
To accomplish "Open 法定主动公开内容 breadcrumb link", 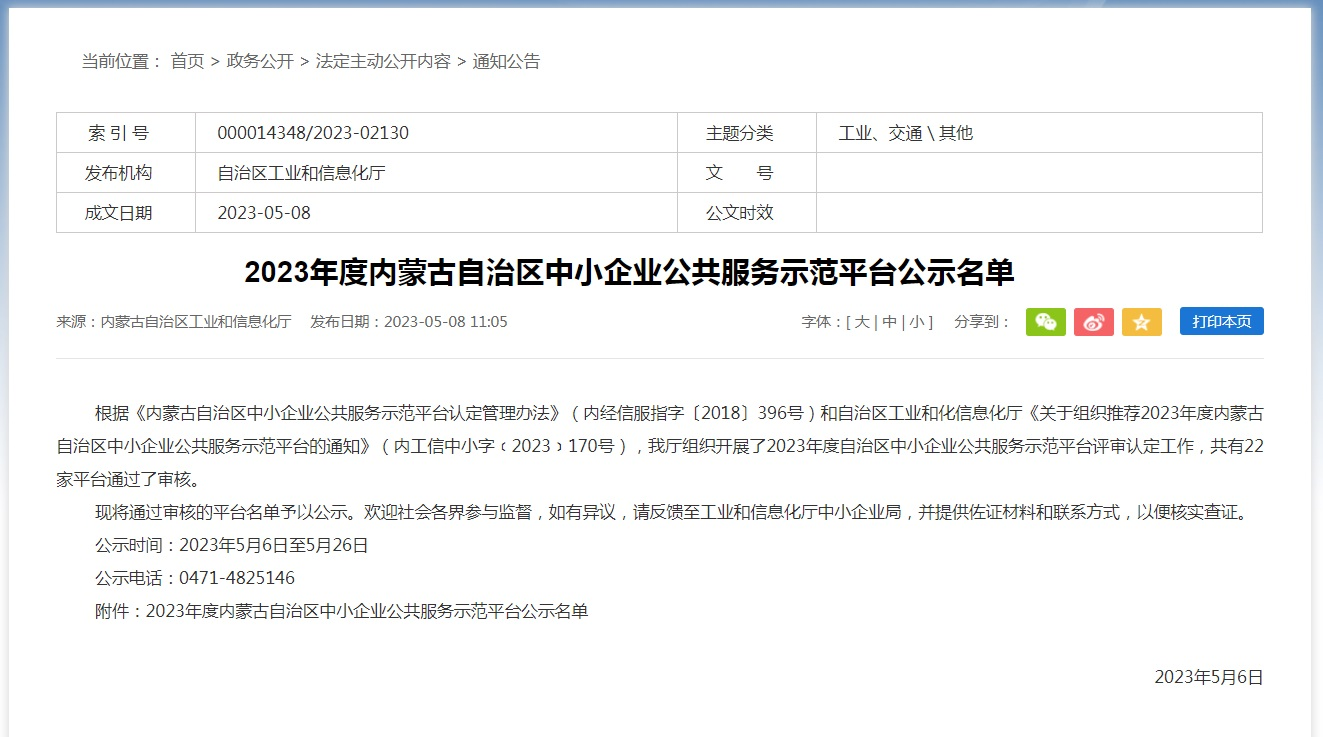I will 383,61.
